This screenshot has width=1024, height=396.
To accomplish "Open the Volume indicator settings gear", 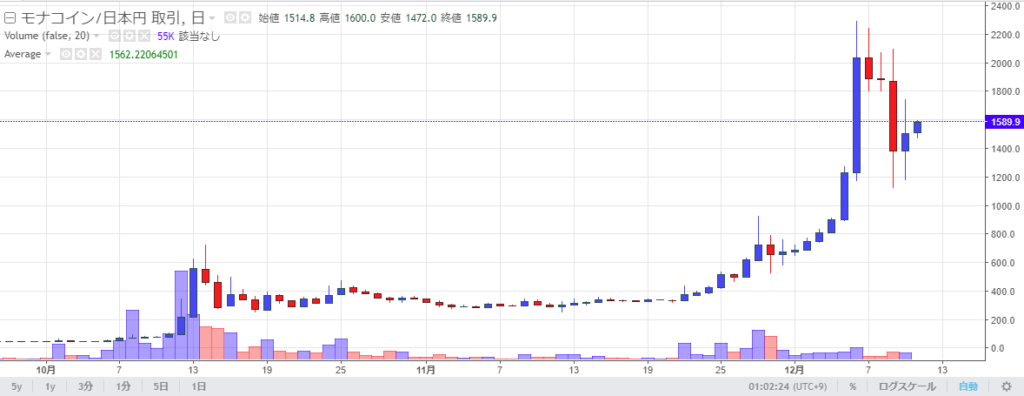I will (x=129, y=36).
